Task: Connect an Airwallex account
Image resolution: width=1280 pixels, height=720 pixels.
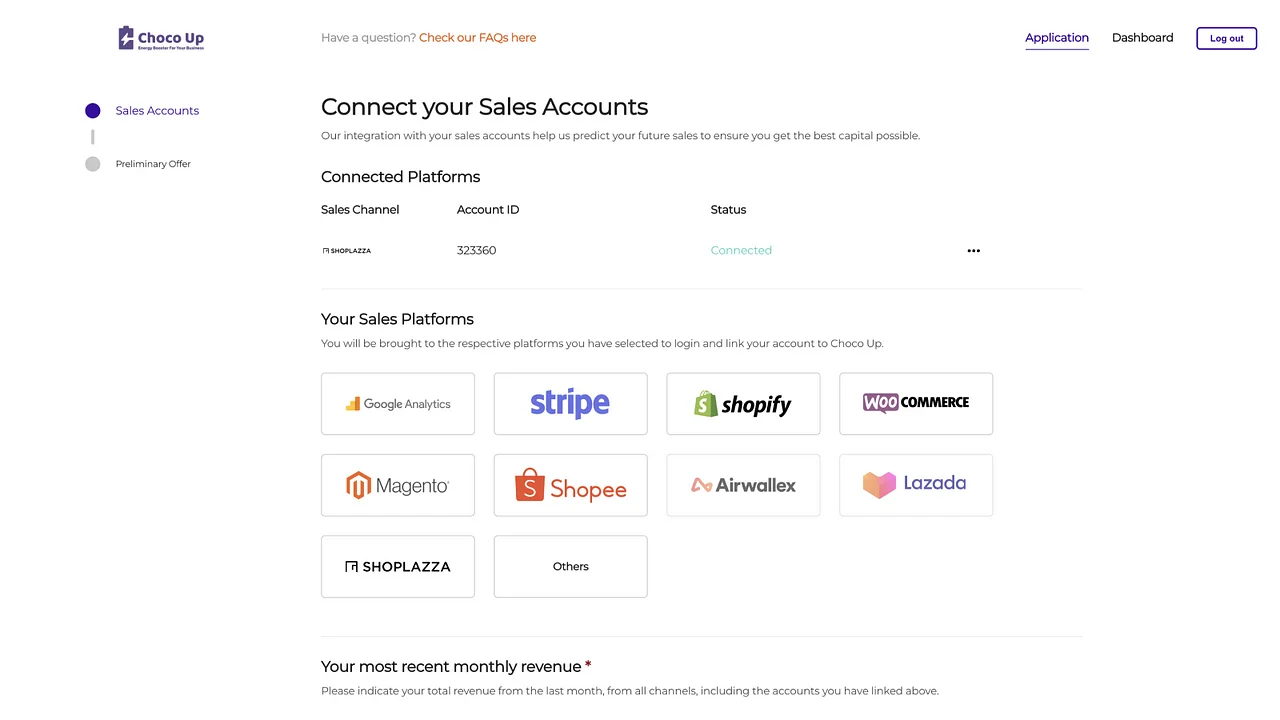Action: pos(743,485)
